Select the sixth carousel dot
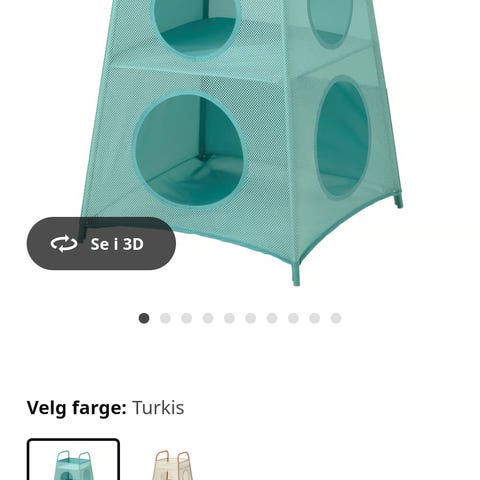Viewport: 480px width, 480px height. [x=251, y=318]
